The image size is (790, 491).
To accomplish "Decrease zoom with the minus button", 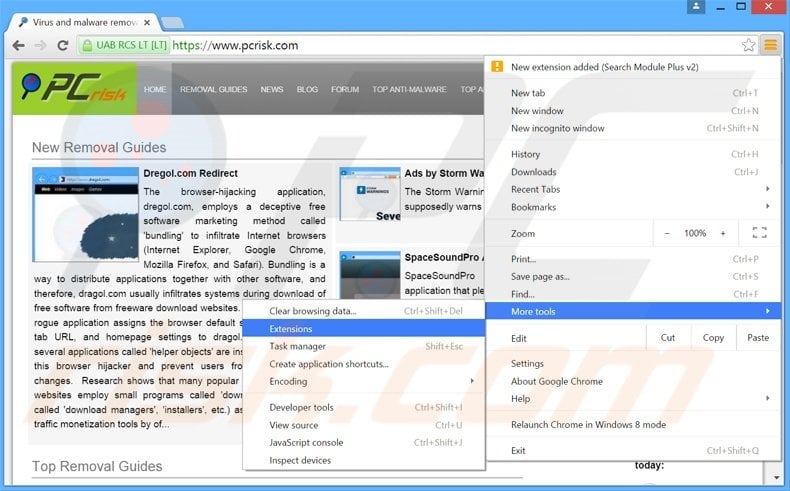I will [x=667, y=233].
